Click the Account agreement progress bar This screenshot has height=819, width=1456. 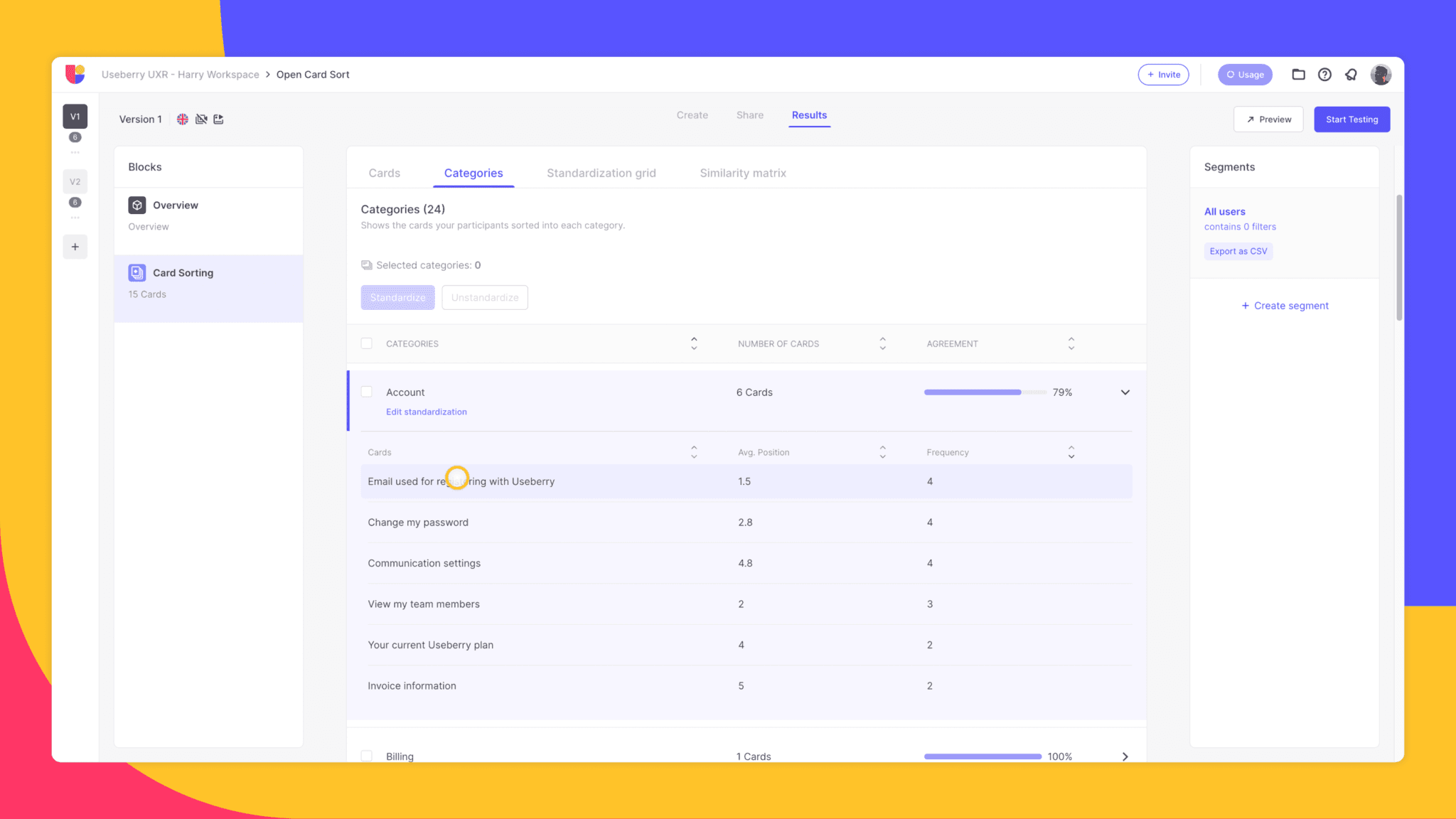point(984,392)
